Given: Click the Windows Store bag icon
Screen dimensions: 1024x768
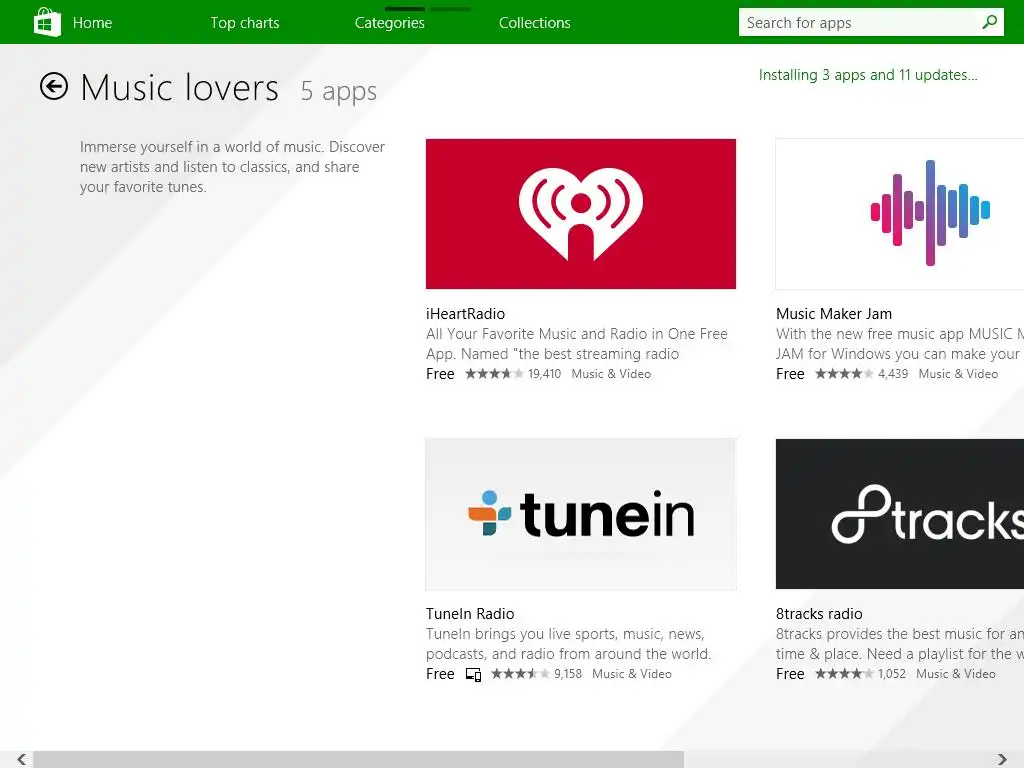Looking at the screenshot, I should pyautogui.click(x=47, y=22).
